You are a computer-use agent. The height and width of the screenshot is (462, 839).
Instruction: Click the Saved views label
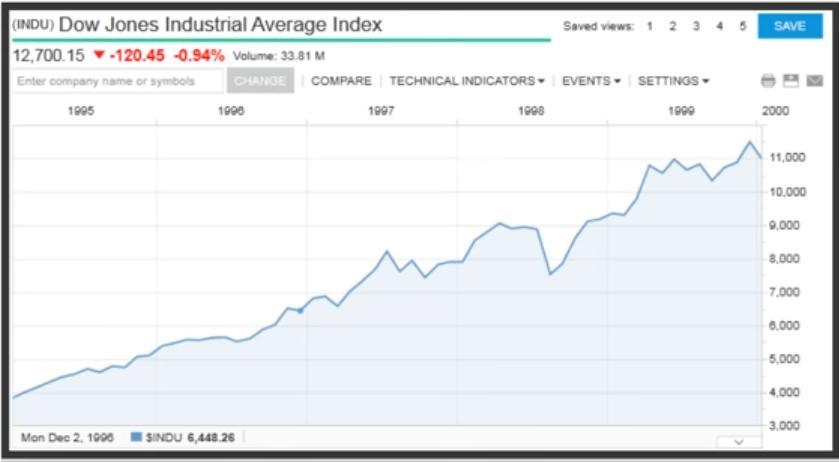(x=598, y=26)
